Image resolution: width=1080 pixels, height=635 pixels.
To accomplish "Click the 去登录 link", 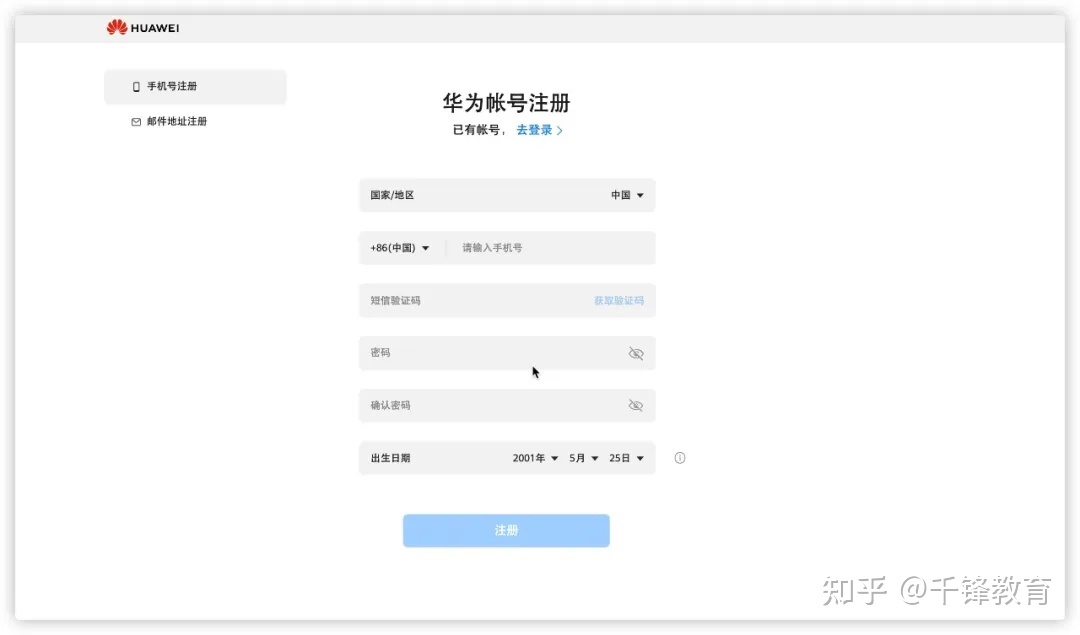I will 539,130.
